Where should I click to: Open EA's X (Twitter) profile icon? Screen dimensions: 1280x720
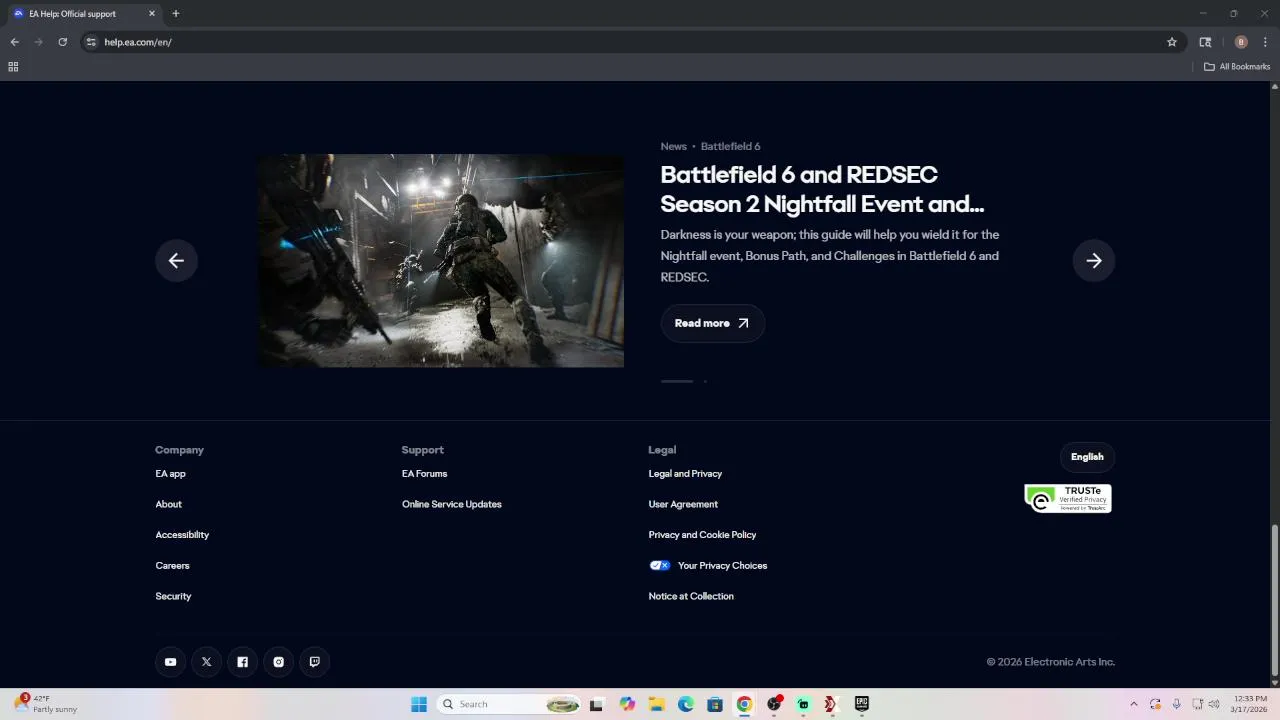tap(206, 662)
